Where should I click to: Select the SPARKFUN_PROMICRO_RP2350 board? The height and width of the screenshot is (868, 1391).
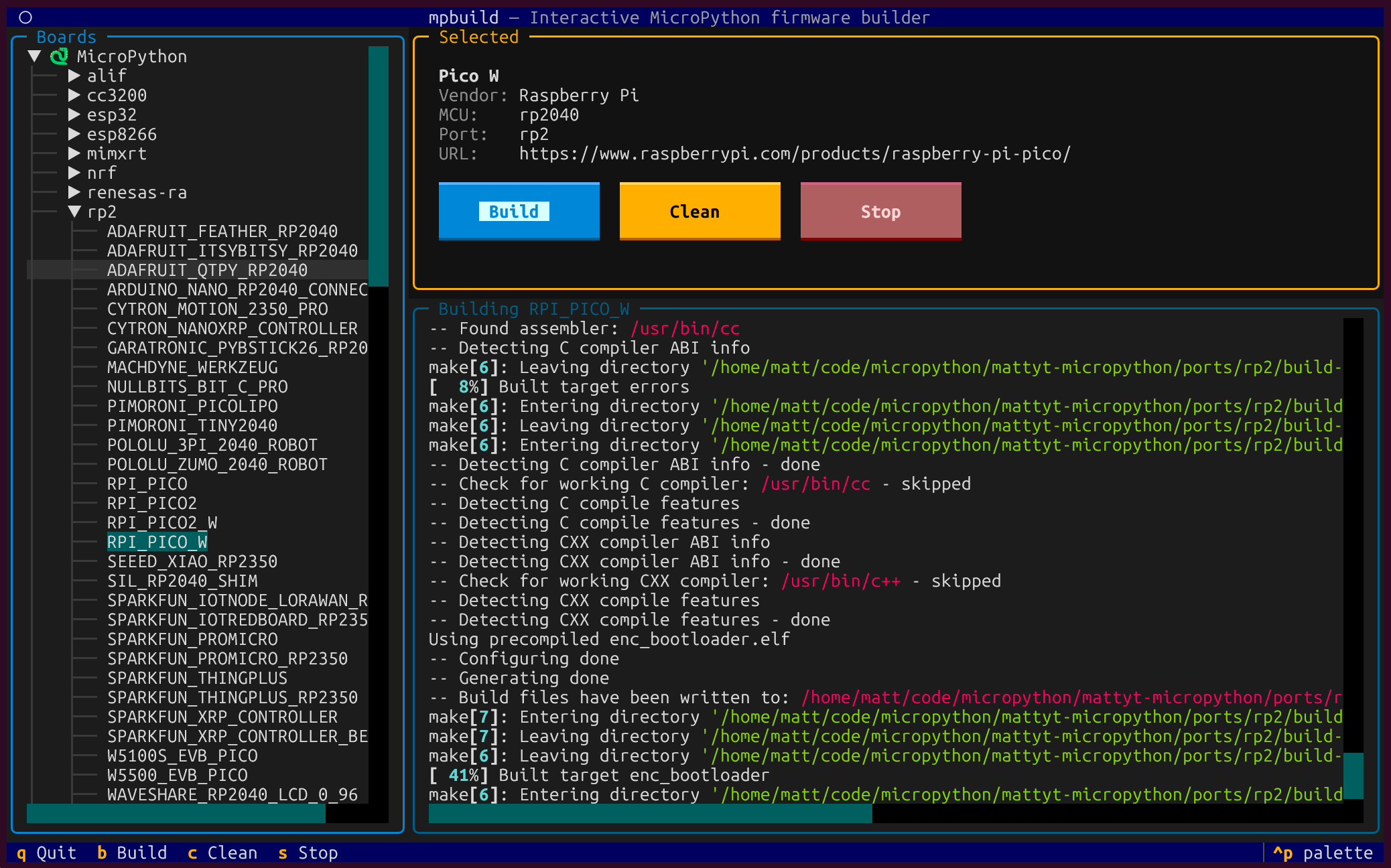pos(228,658)
